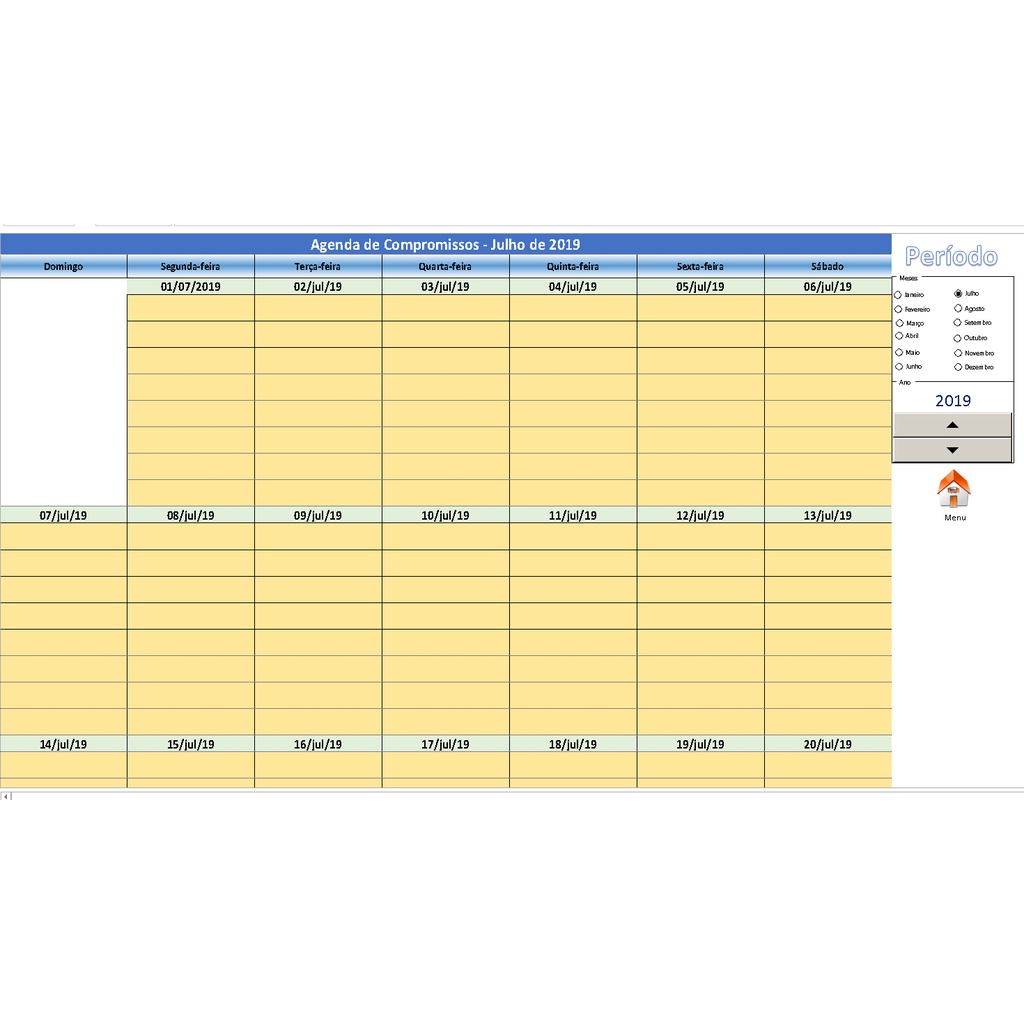The image size is (1024, 1024).
Task: Click the down arrow to decrease year
Action: click(x=952, y=449)
